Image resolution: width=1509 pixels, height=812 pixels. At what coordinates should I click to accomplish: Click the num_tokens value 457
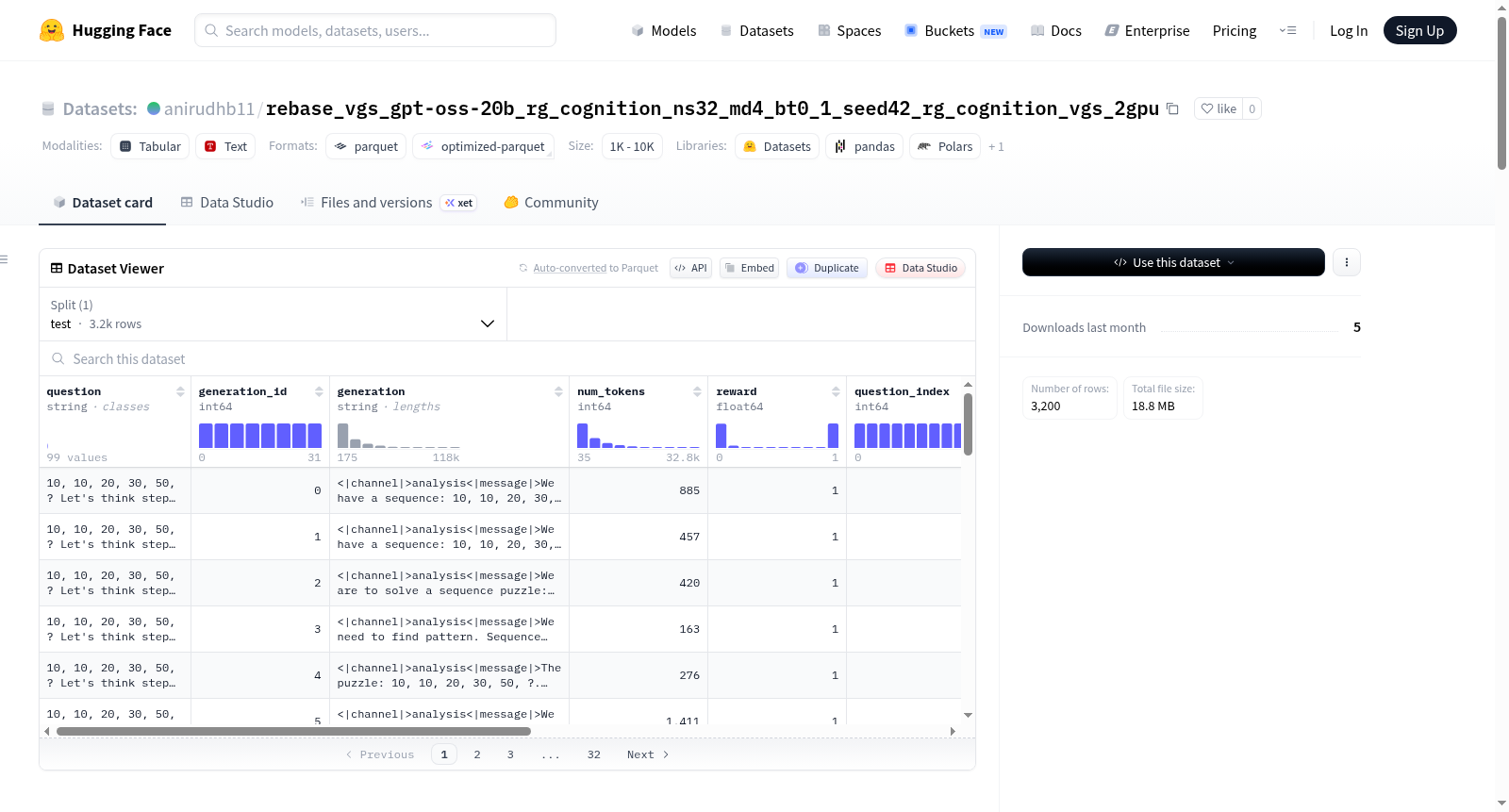point(689,537)
